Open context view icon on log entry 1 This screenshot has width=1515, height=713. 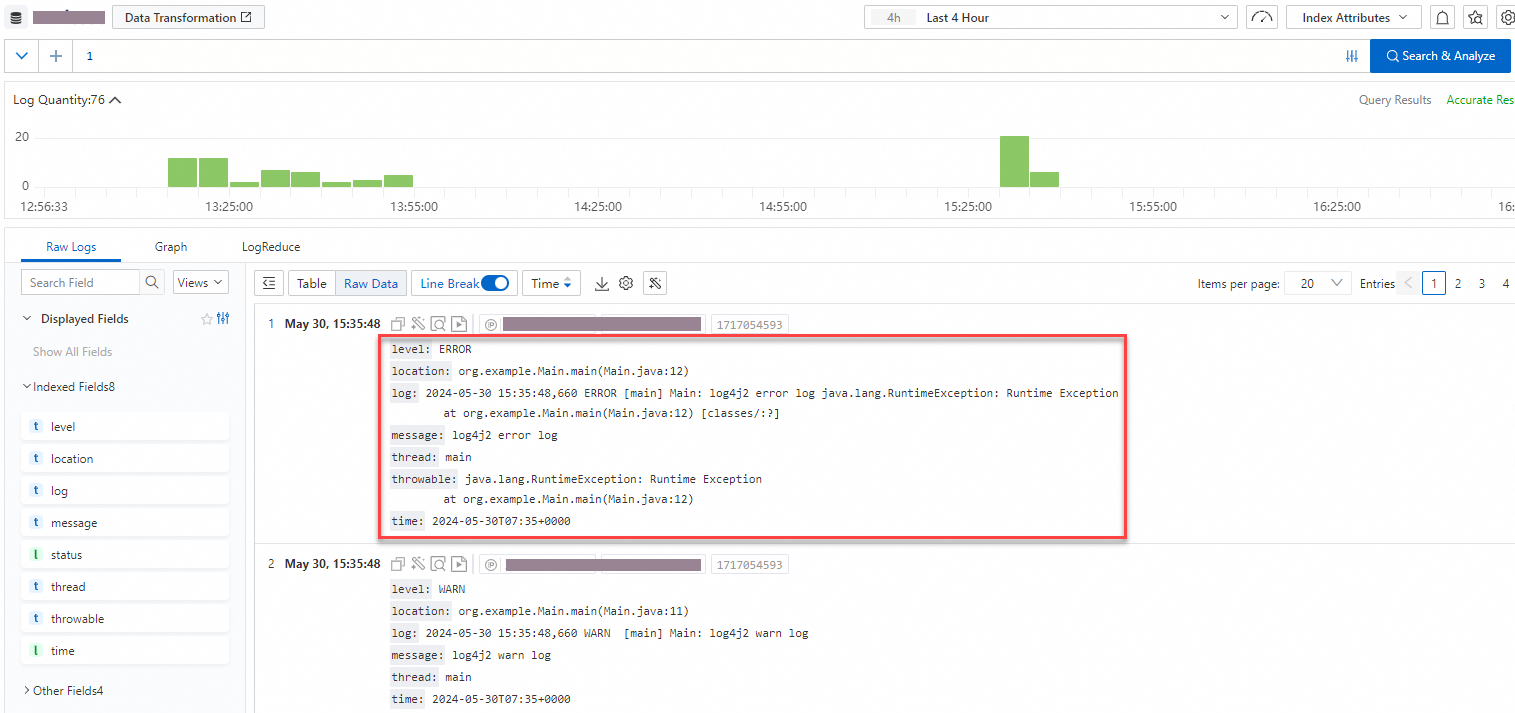pyautogui.click(x=438, y=324)
